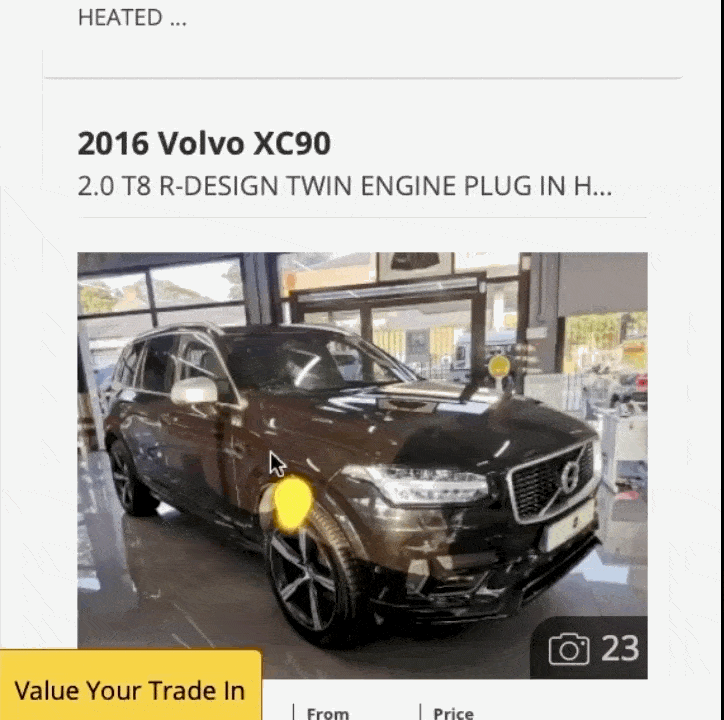724x720 pixels.
Task: Click the dark photo counter badge background
Action: tap(589, 647)
